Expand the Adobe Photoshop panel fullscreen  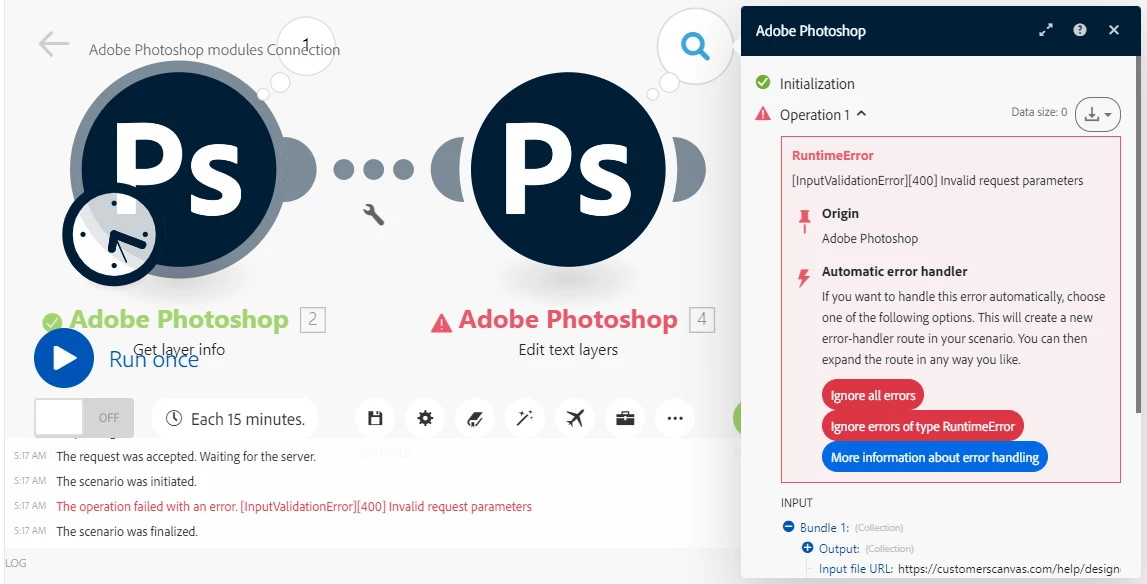click(1046, 30)
